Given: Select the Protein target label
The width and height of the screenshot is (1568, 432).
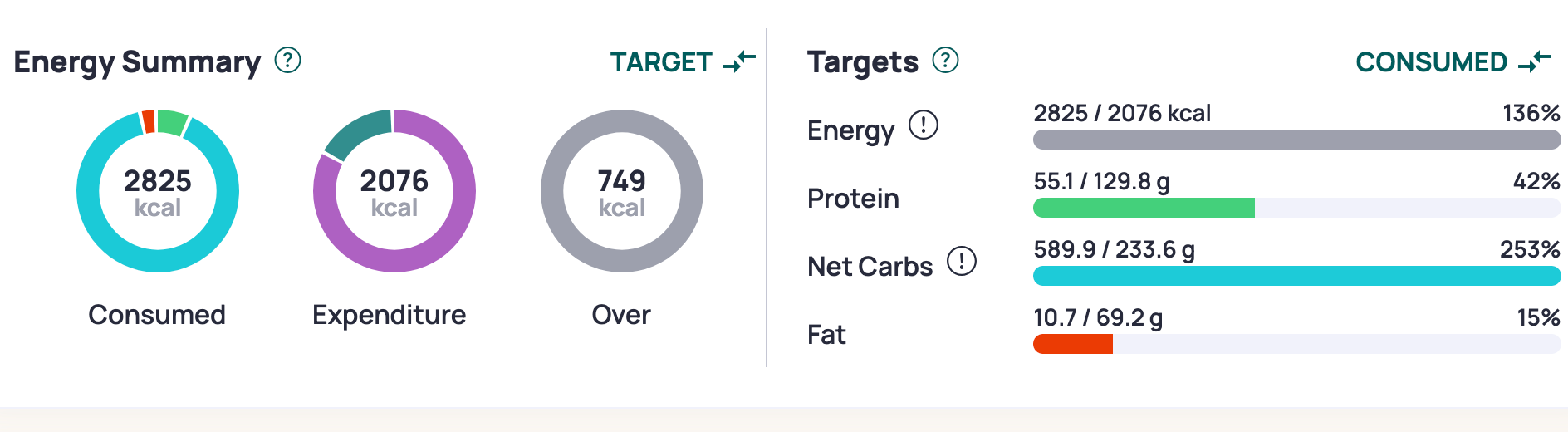Looking at the screenshot, I should click(853, 199).
